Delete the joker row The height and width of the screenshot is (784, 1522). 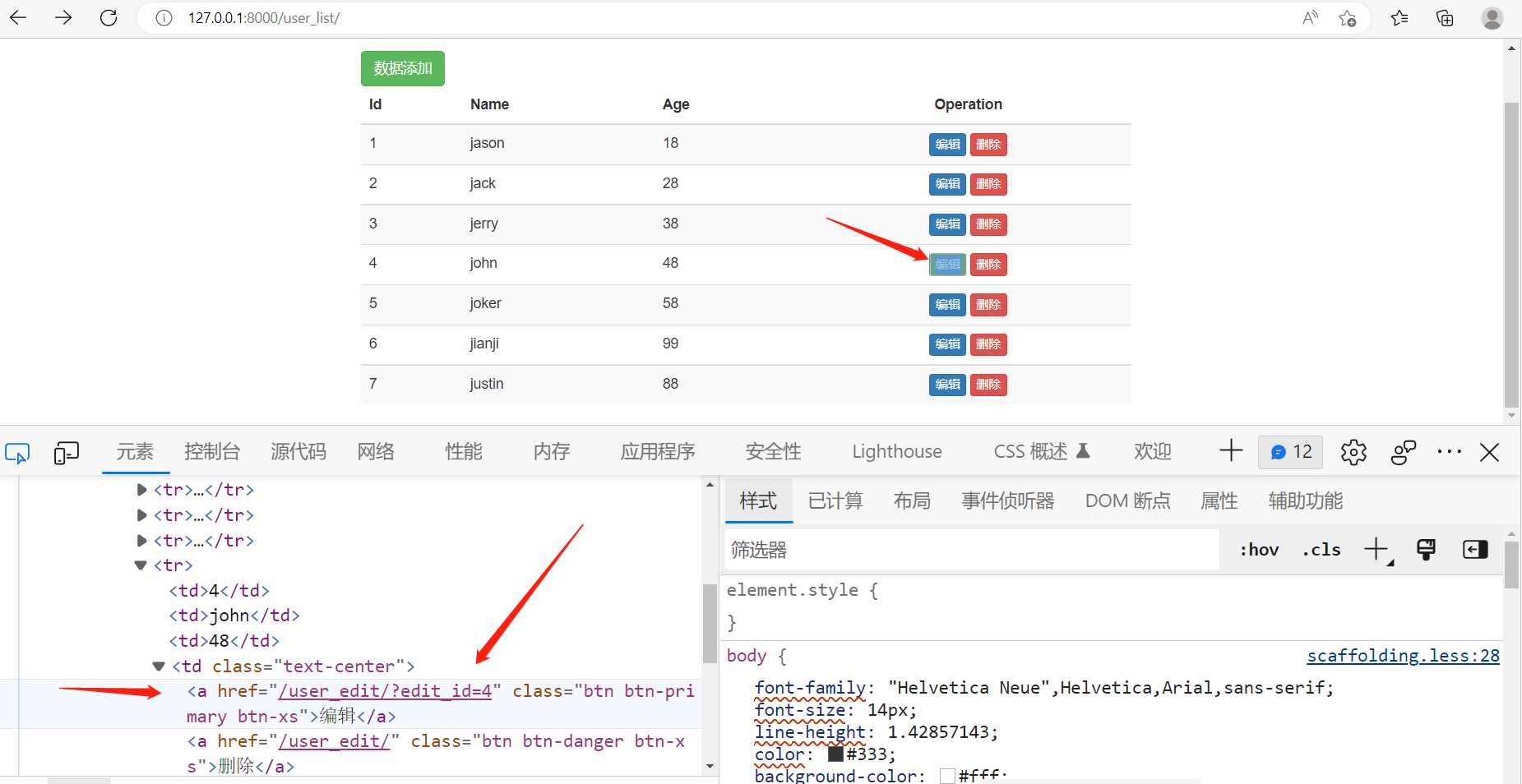[988, 305]
